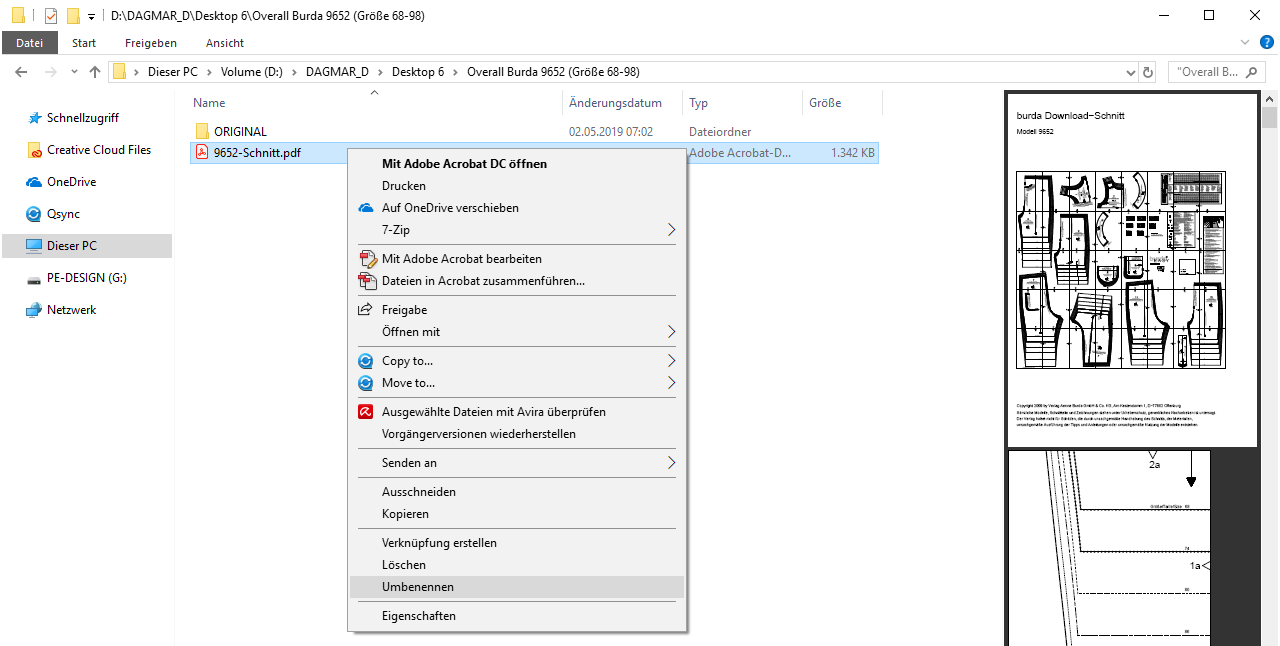
Task: Expand the 7-Zip submenu
Action: click(x=671, y=230)
